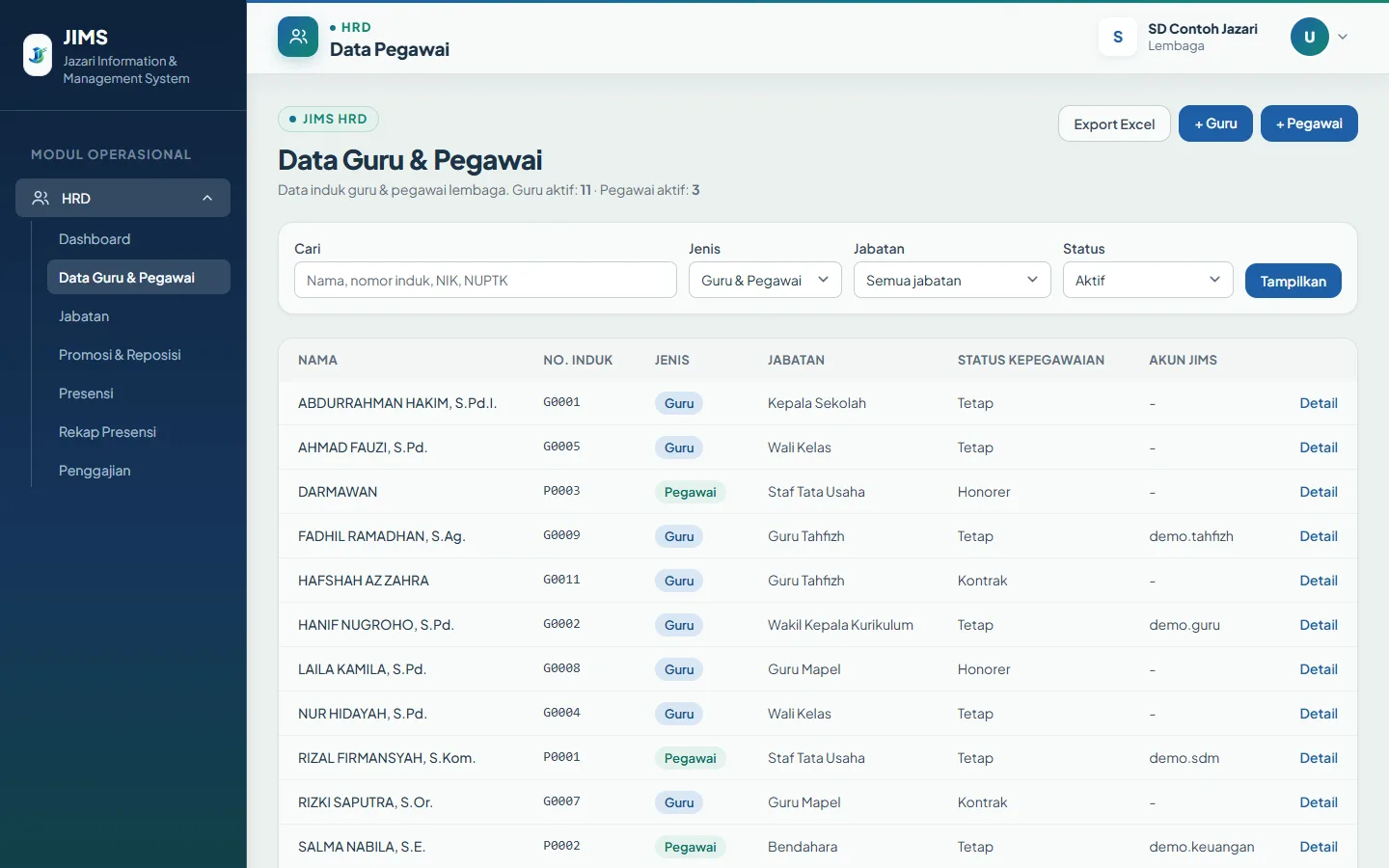The image size is (1389, 868).
Task: Open Detail for HANIF NUGROHO
Action: pos(1318,625)
